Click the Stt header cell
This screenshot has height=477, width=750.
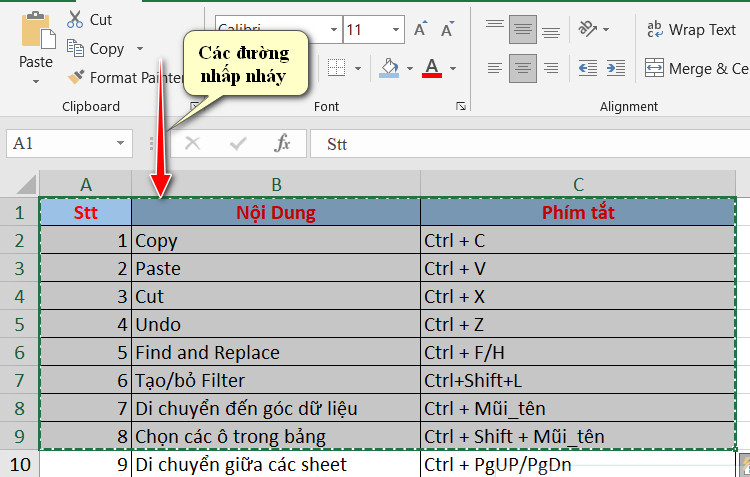(x=86, y=212)
